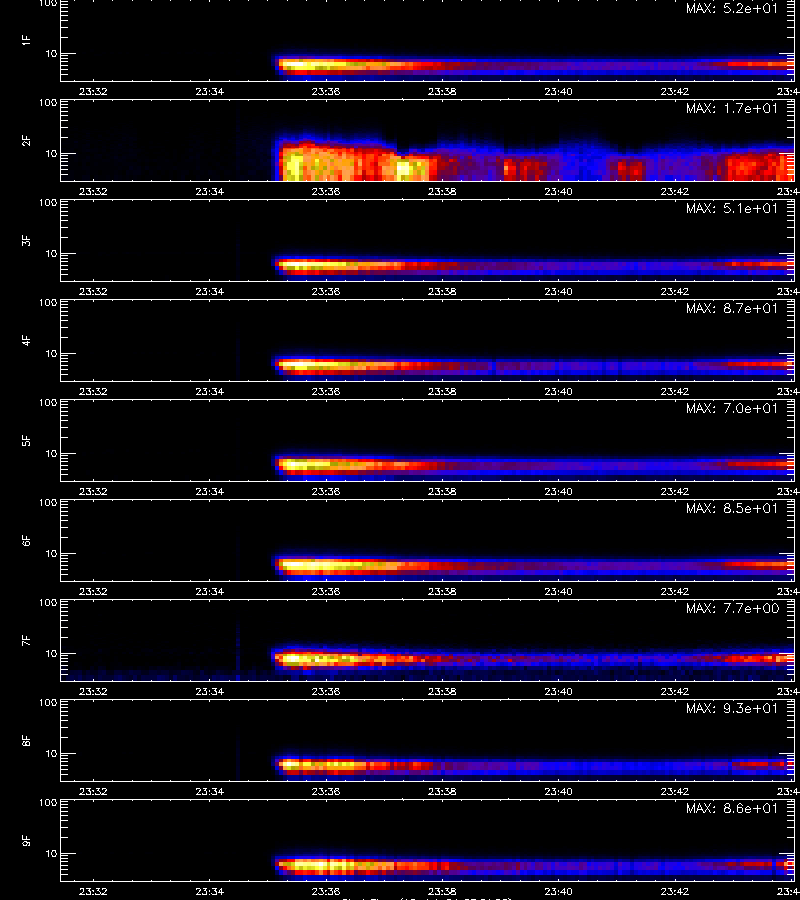
Task: Select the MAX: 7.0e+01 annotation
Action: coord(732,408)
